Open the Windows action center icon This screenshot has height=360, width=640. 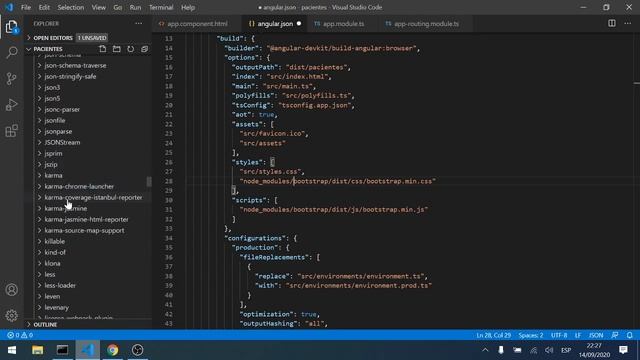[623, 350]
